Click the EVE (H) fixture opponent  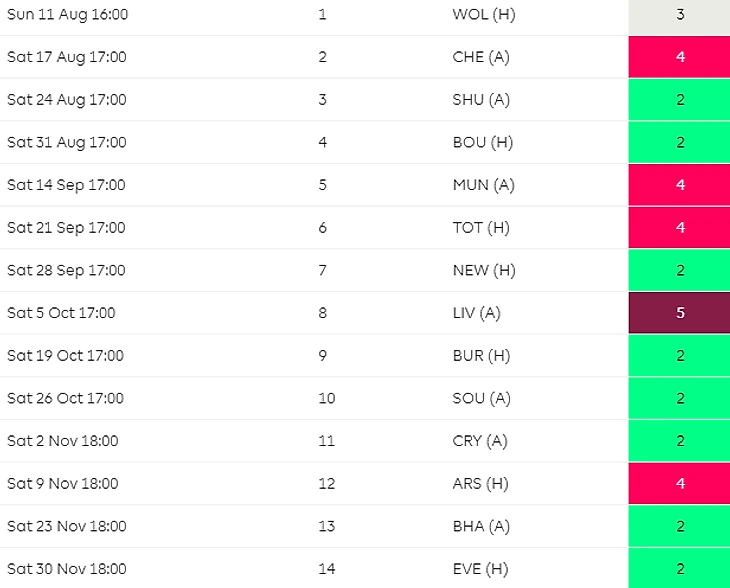480,569
